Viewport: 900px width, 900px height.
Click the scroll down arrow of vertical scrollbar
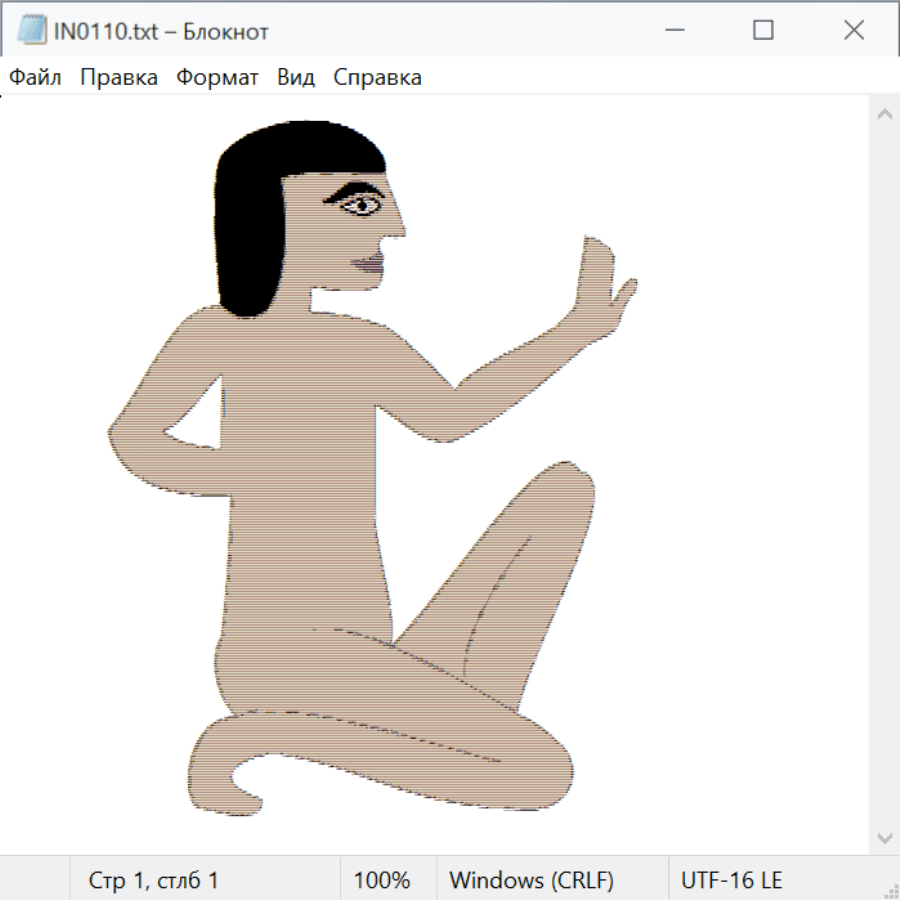pyautogui.click(x=884, y=837)
